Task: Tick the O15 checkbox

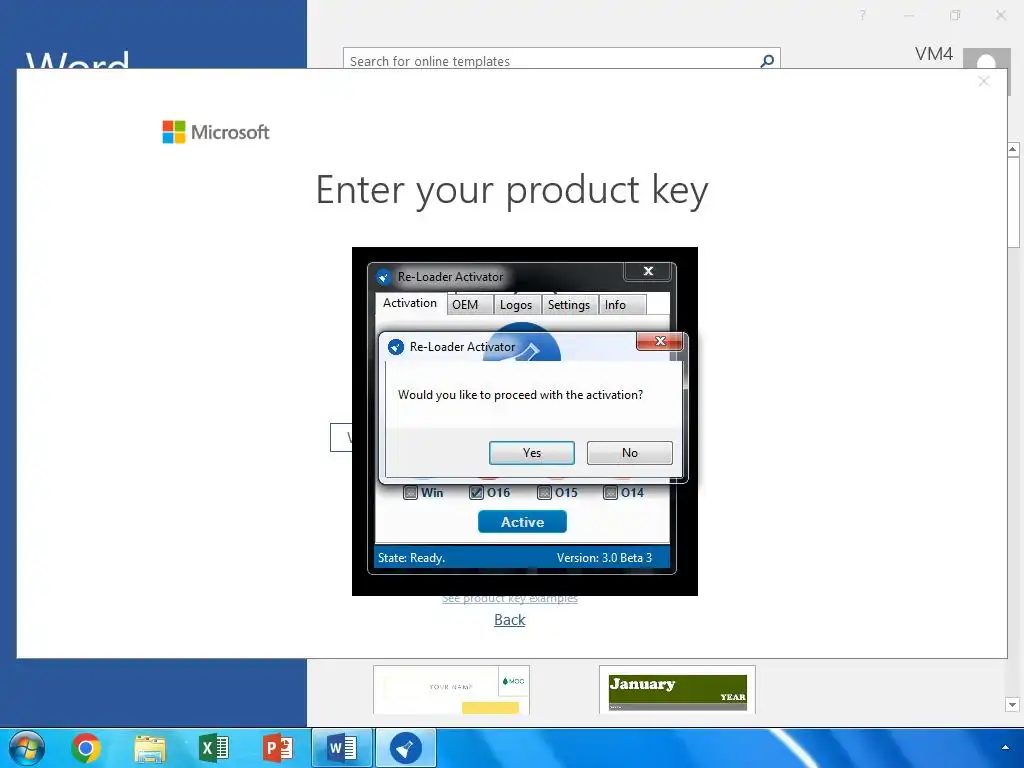Action: click(x=544, y=492)
